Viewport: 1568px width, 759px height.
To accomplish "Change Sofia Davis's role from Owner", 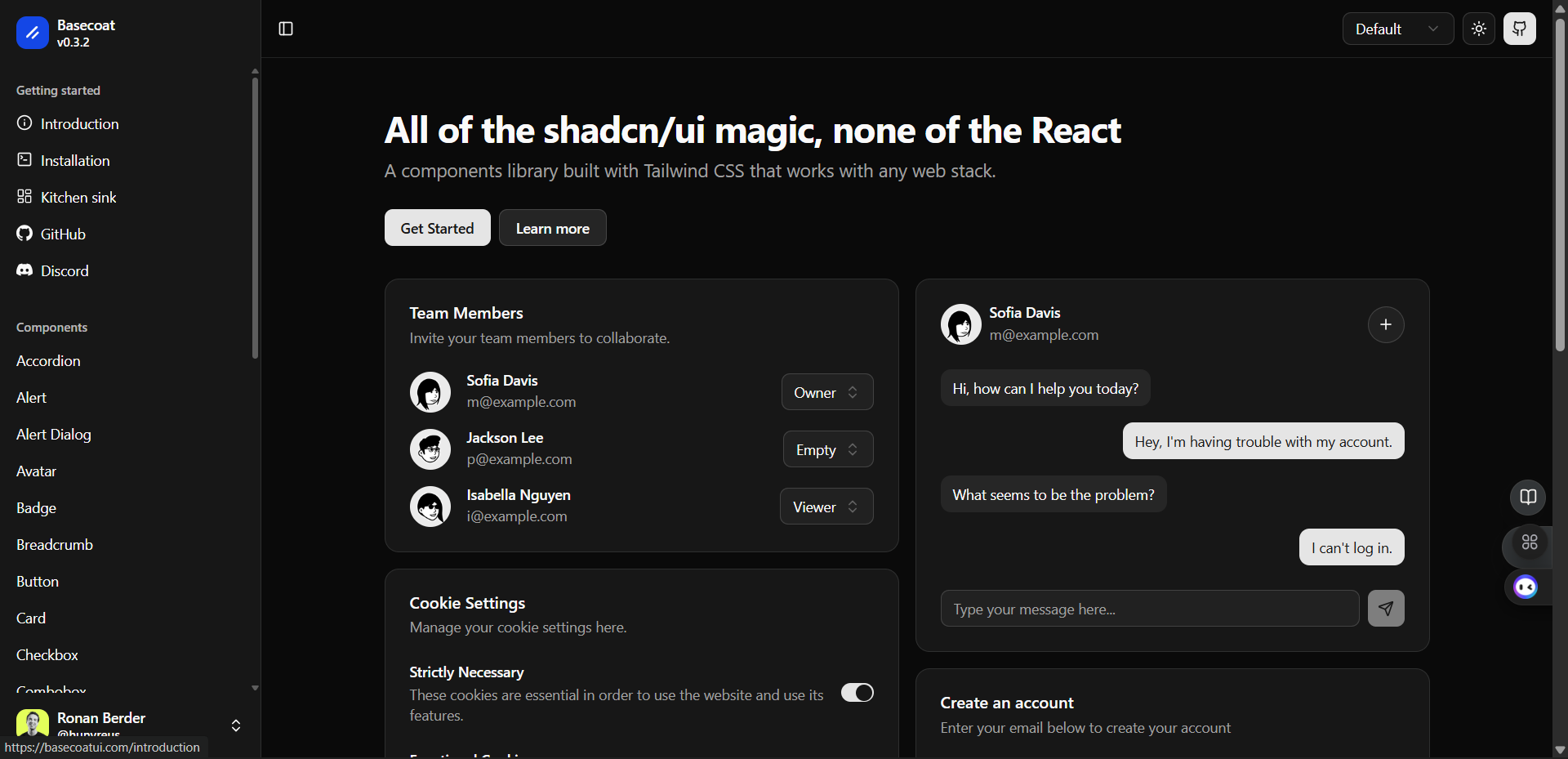I will point(826,392).
